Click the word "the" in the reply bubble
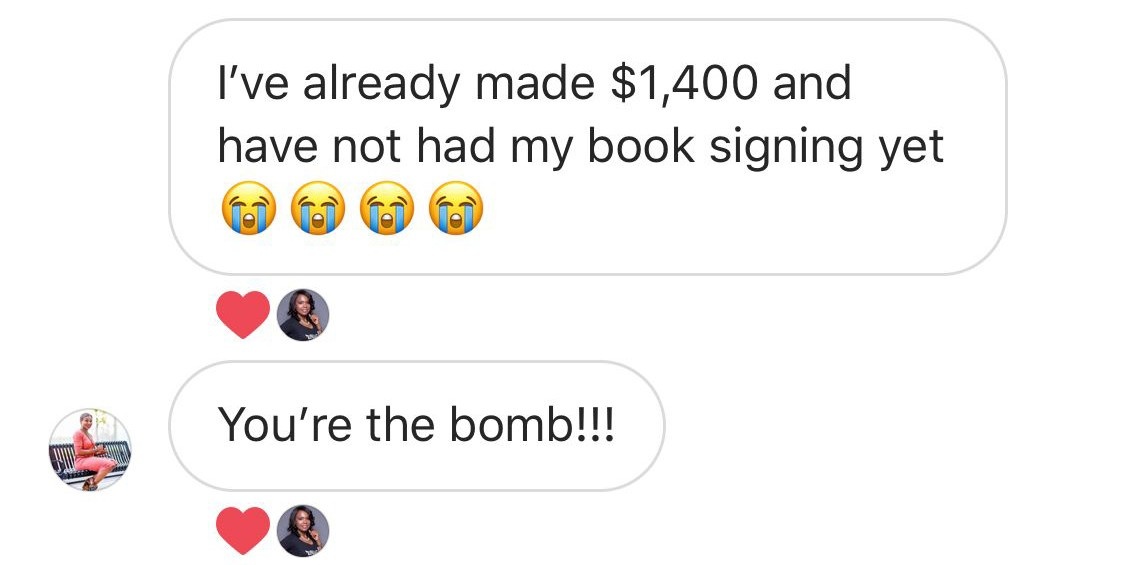Image resolution: width=1125 pixels, height=565 pixels. [x=400, y=424]
